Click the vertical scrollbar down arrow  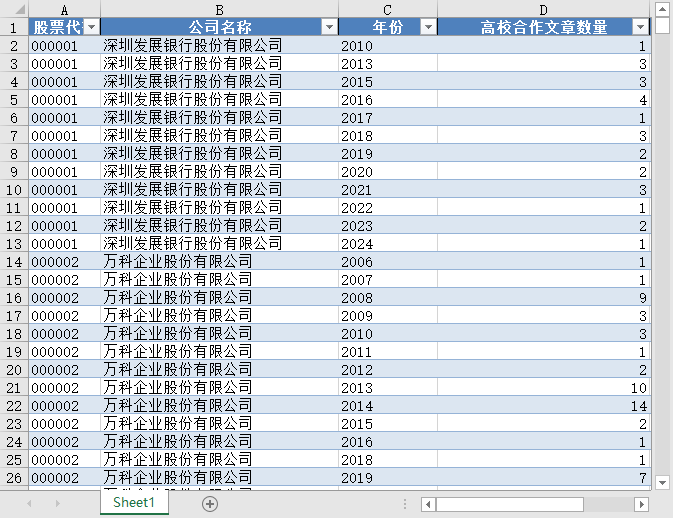pyautogui.click(x=662, y=482)
